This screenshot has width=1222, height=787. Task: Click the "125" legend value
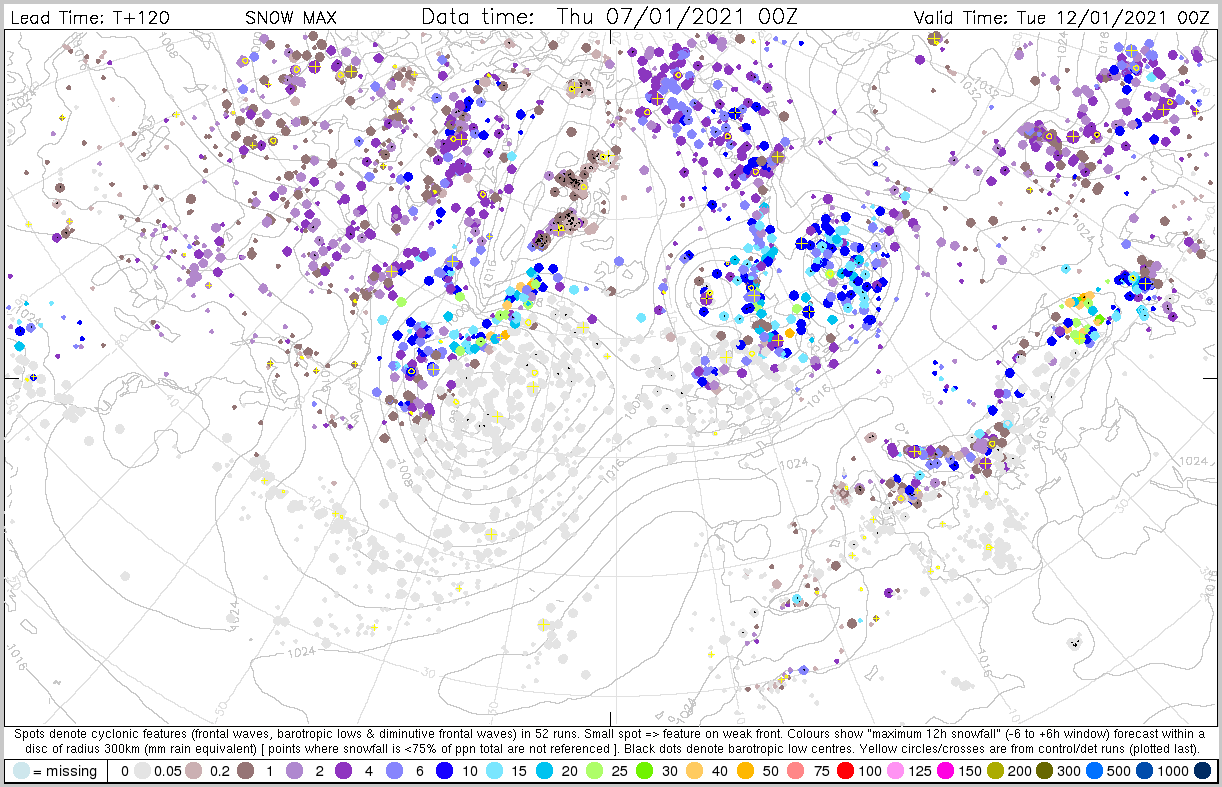pos(920,771)
